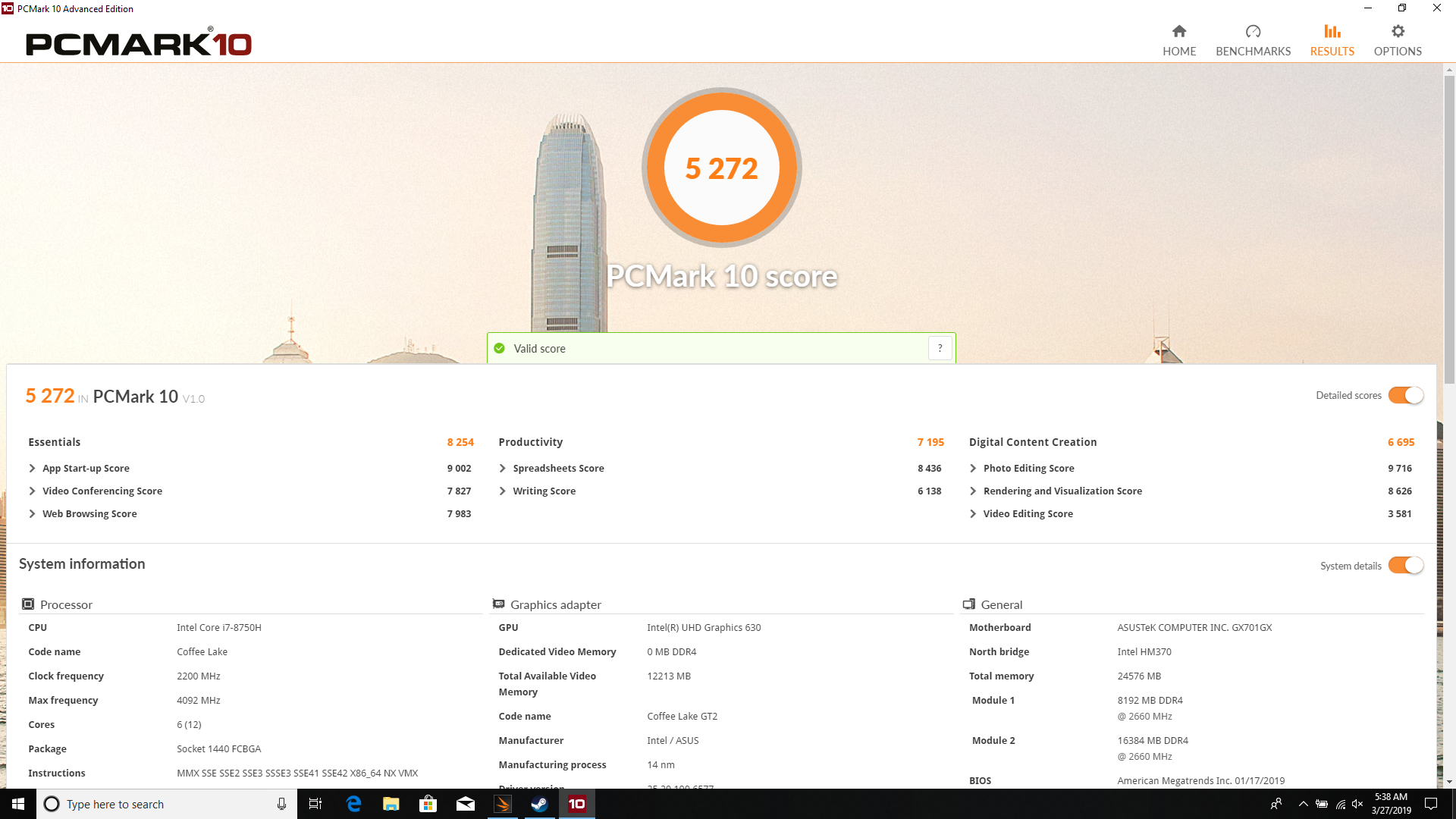Viewport: 1456px width, 819px height.
Task: Click the PCMark 10 taskbar icon
Action: point(576,804)
